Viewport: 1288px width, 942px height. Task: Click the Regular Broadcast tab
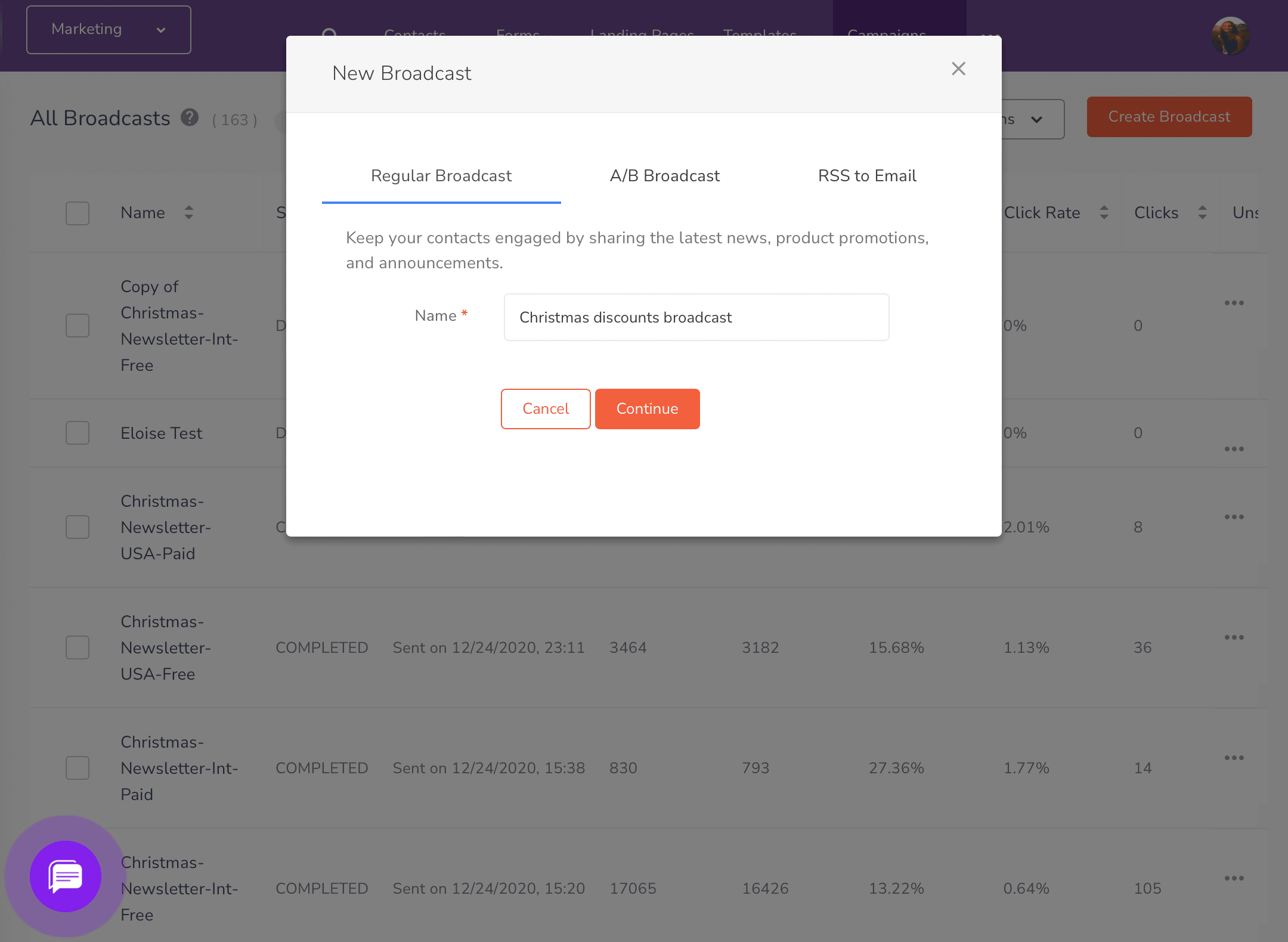[x=441, y=176]
